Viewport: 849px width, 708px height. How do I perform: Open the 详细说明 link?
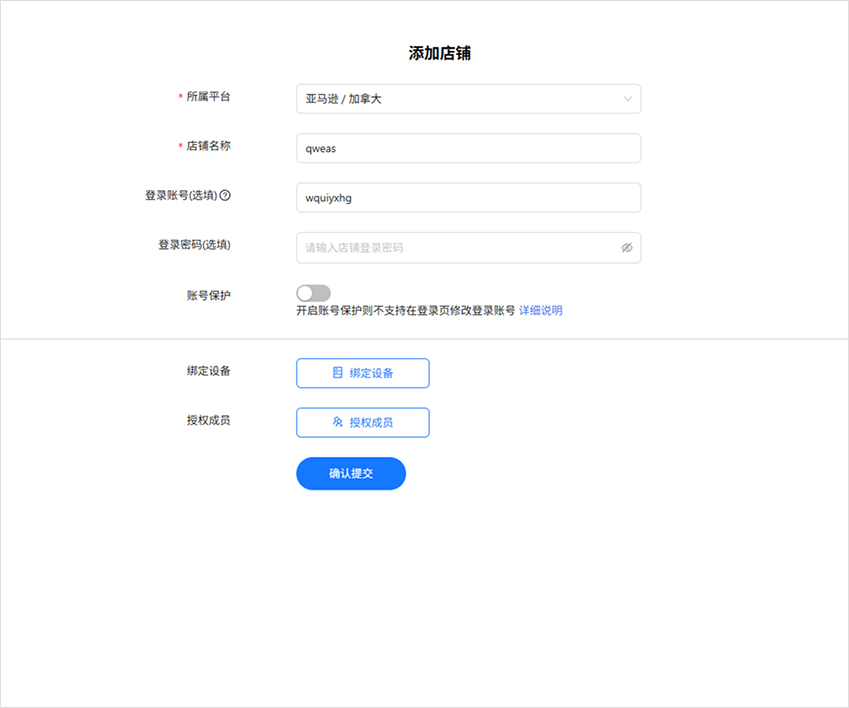(541, 311)
